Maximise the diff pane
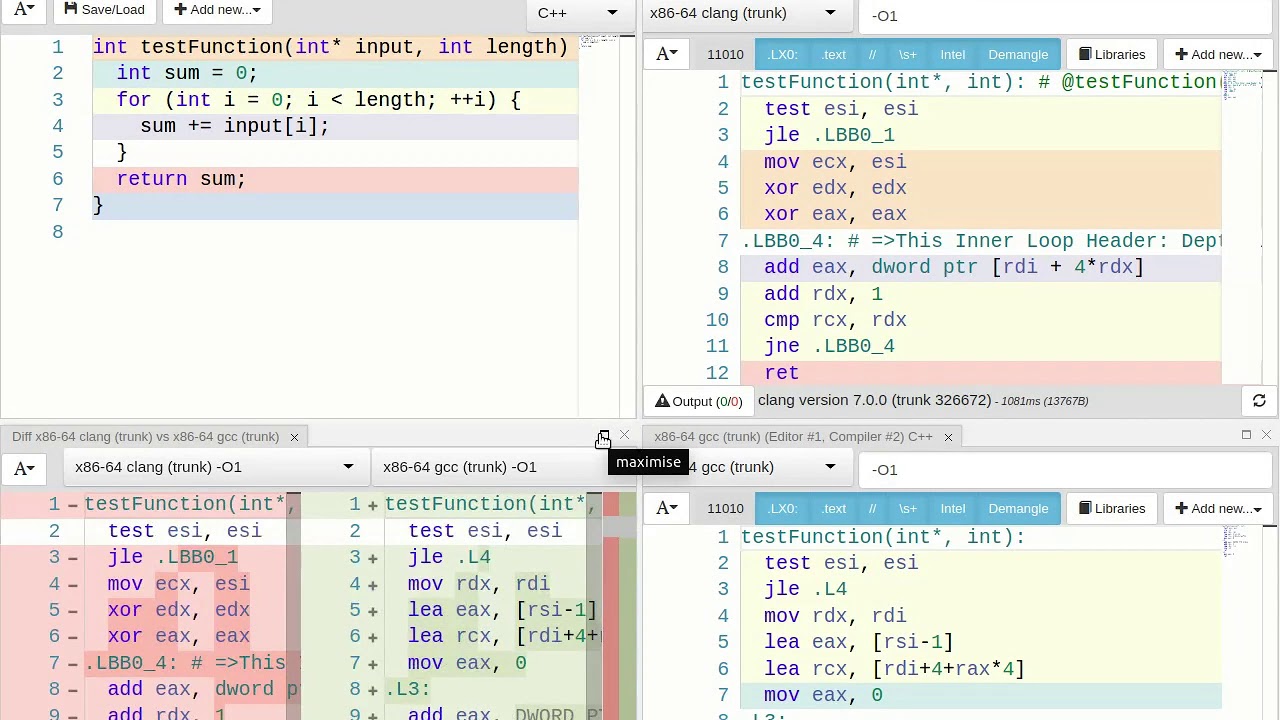The height and width of the screenshot is (720, 1280). coord(603,436)
